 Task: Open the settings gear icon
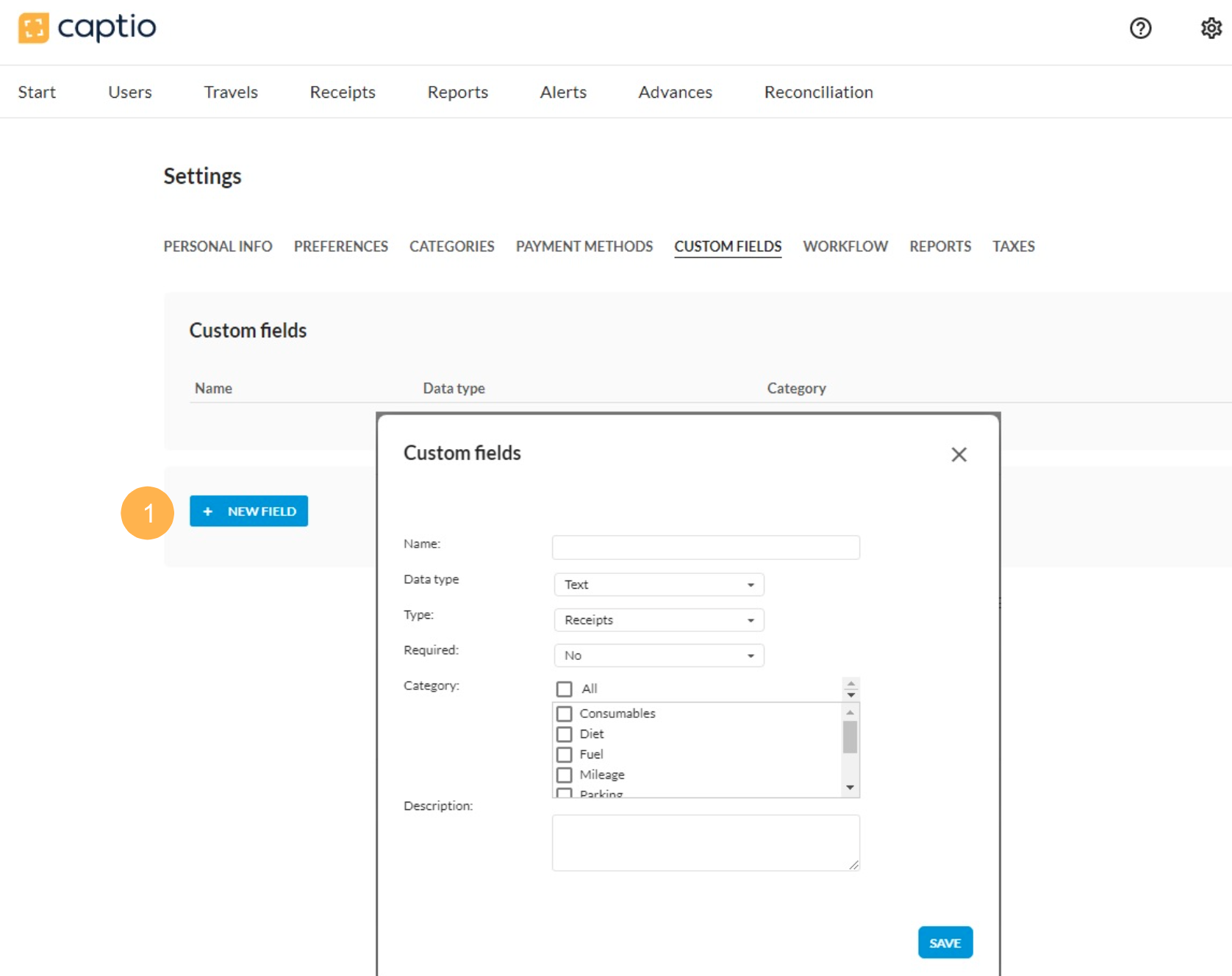point(1211,29)
